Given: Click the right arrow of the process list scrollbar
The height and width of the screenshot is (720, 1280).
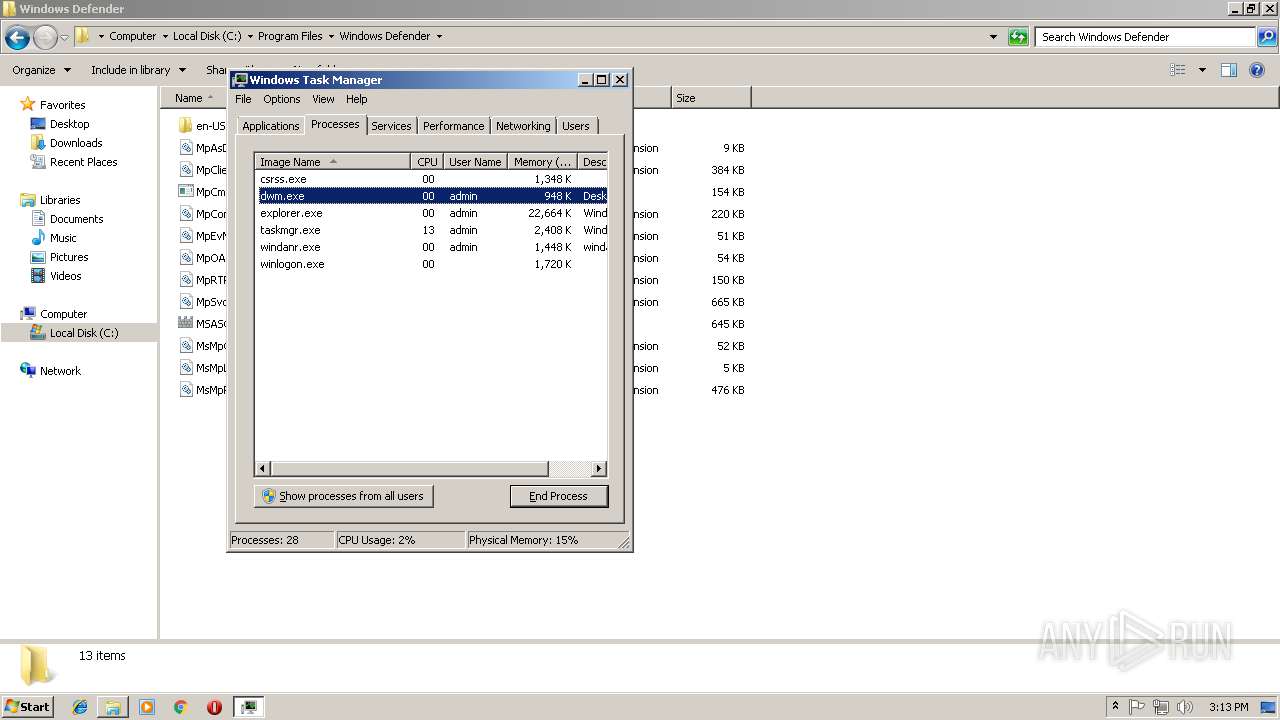Looking at the screenshot, I should (x=599, y=468).
